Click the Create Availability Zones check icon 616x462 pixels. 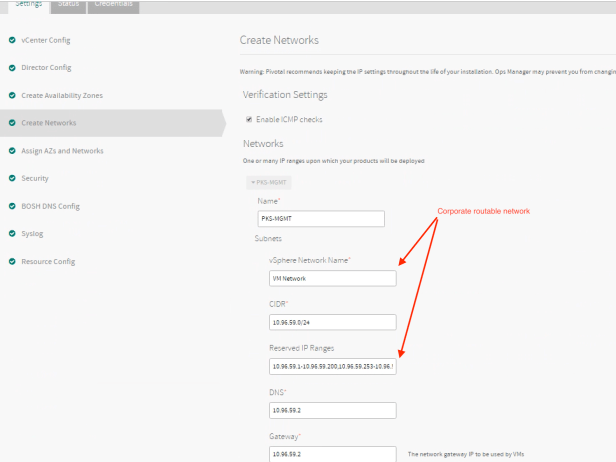coord(11,95)
